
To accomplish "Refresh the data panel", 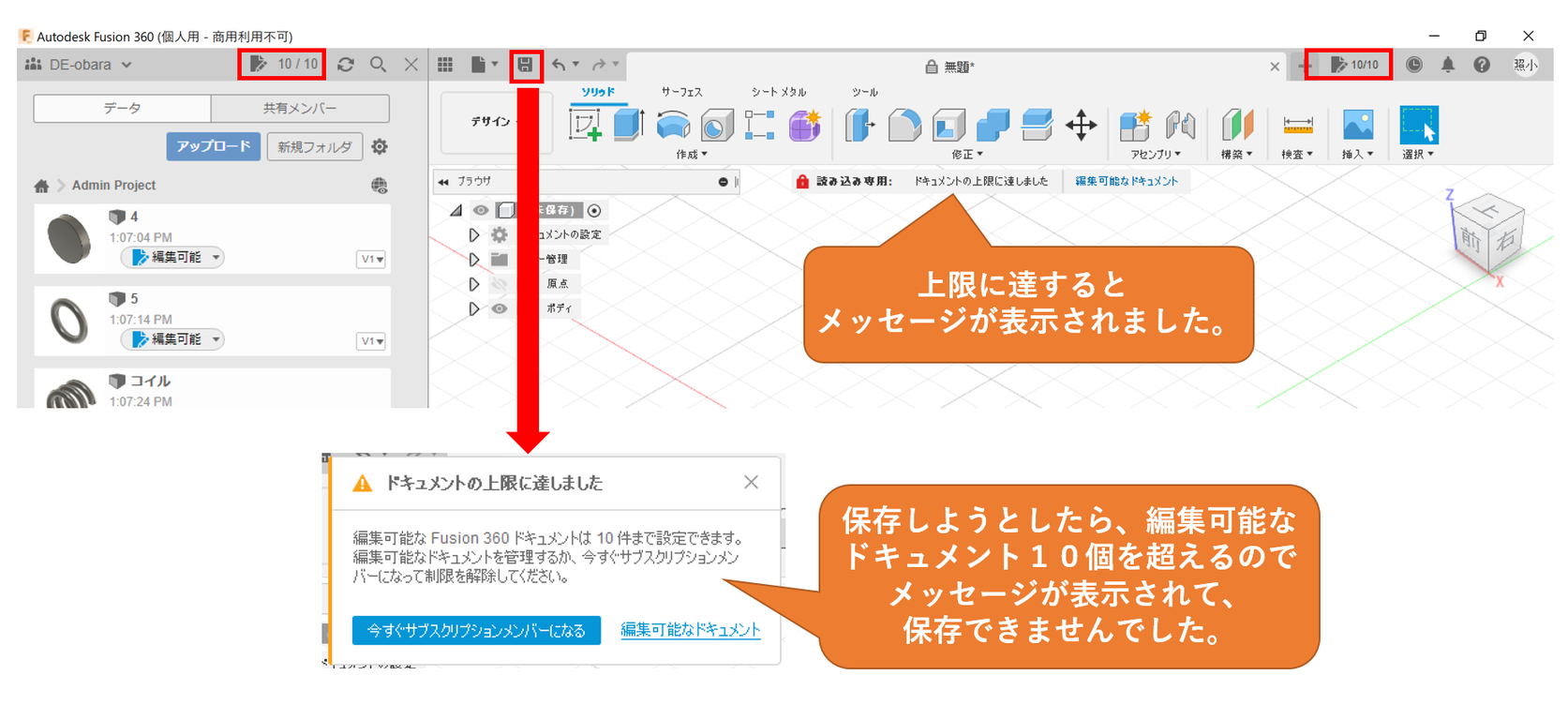I will pyautogui.click(x=346, y=65).
